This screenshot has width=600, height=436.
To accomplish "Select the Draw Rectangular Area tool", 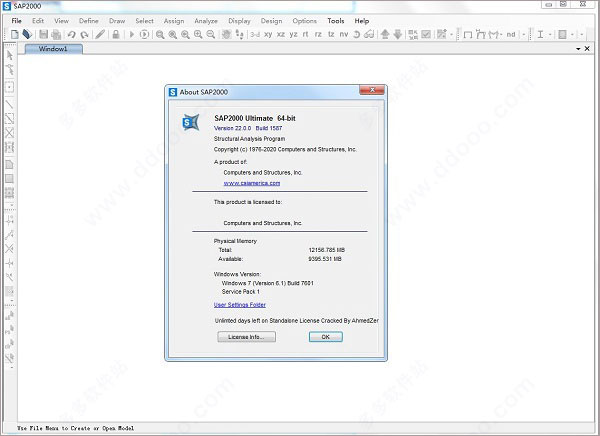I will 10,178.
